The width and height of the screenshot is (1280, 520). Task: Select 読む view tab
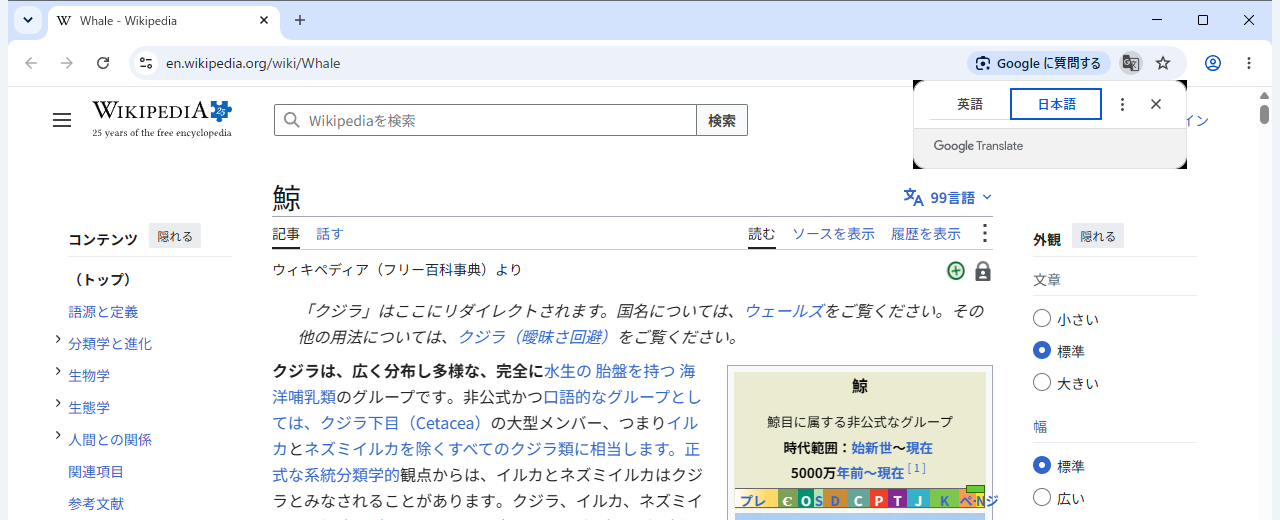click(762, 234)
